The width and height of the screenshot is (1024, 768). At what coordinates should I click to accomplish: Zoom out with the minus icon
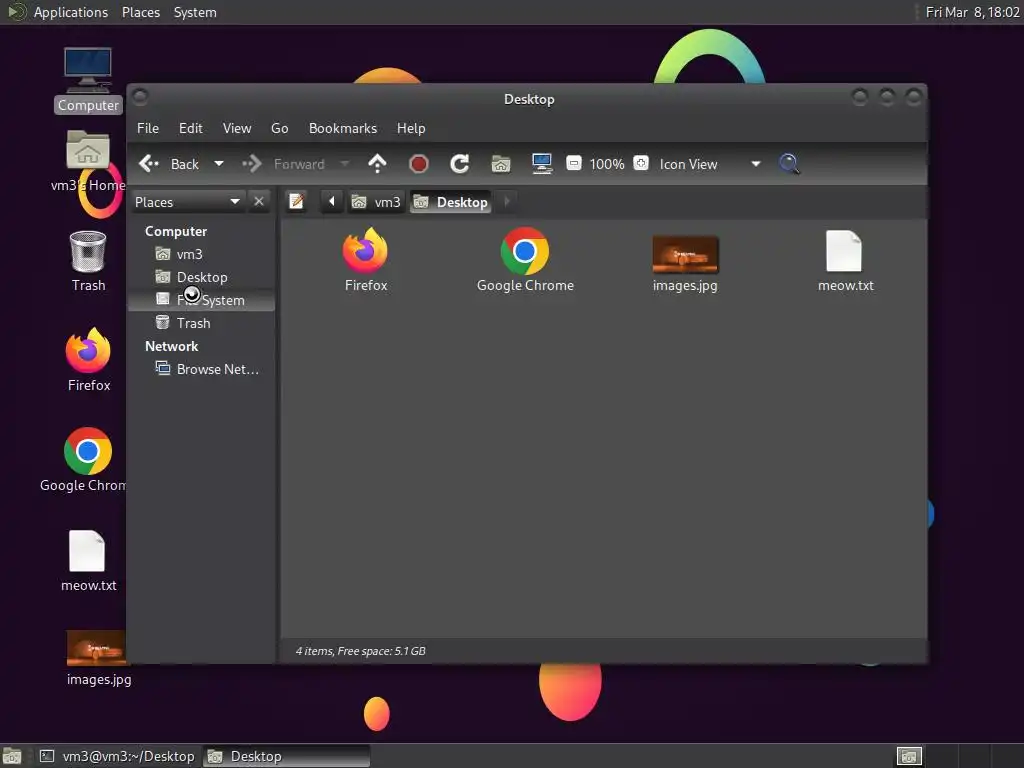coord(573,163)
